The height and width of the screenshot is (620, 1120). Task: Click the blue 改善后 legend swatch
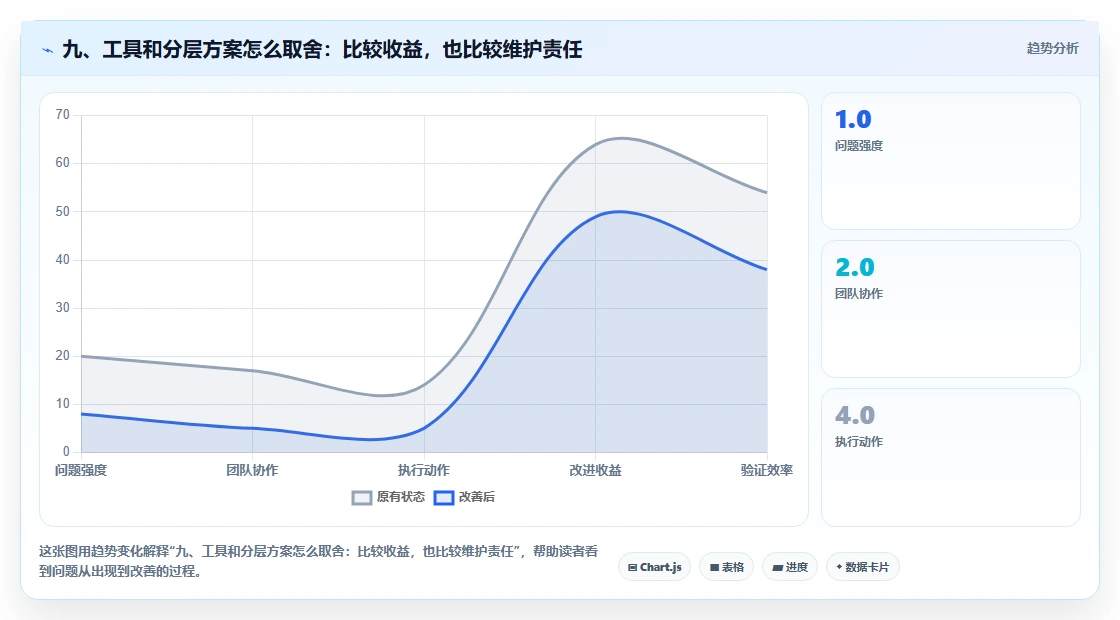click(x=444, y=498)
